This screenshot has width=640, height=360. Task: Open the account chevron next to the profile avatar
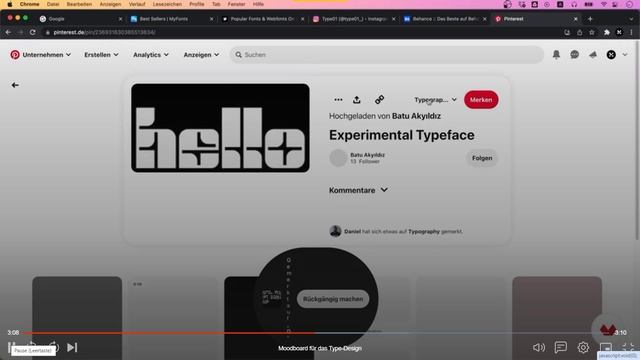pos(625,55)
